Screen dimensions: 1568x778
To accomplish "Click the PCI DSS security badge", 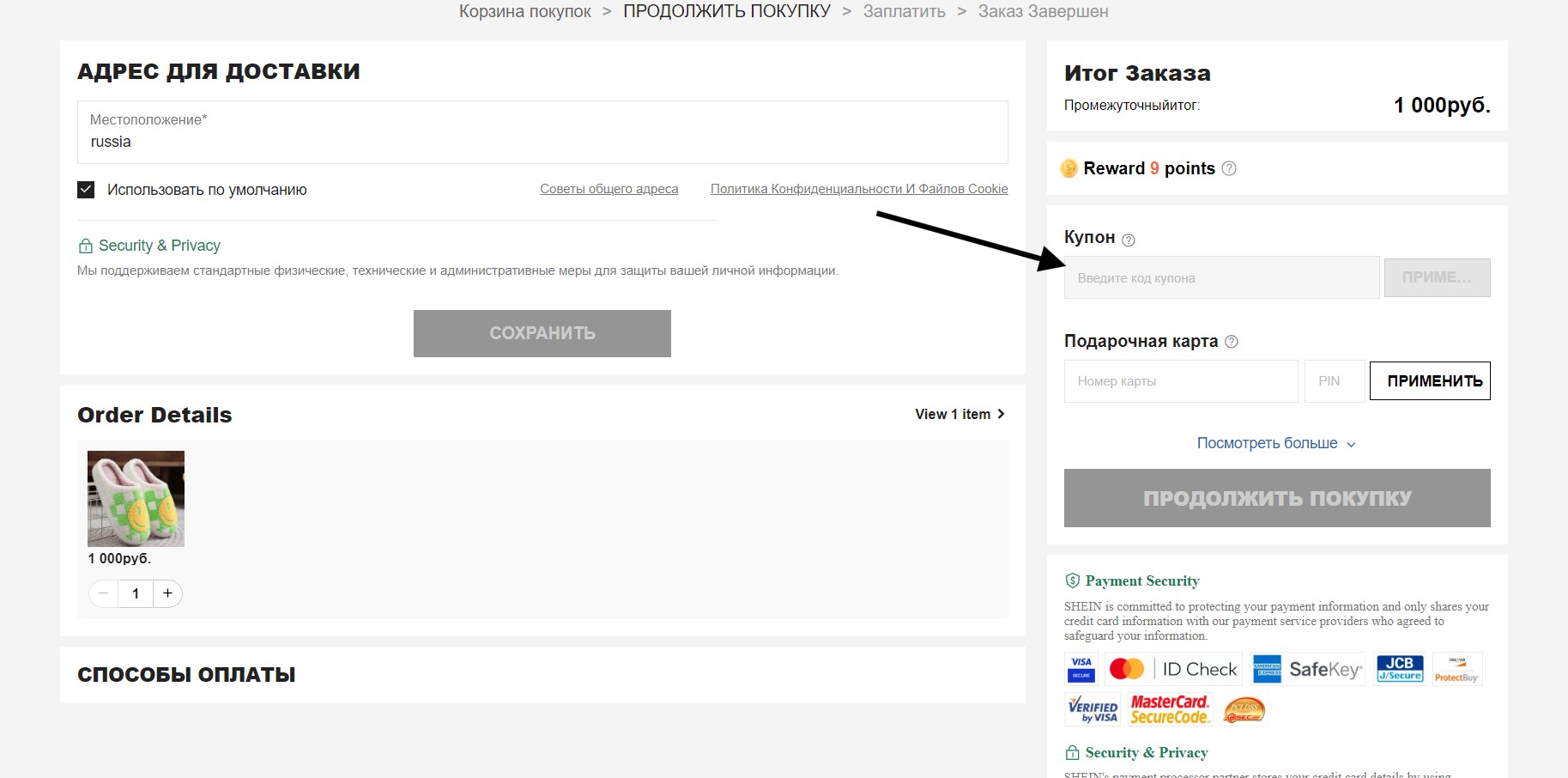I will pyautogui.click(x=1244, y=710).
